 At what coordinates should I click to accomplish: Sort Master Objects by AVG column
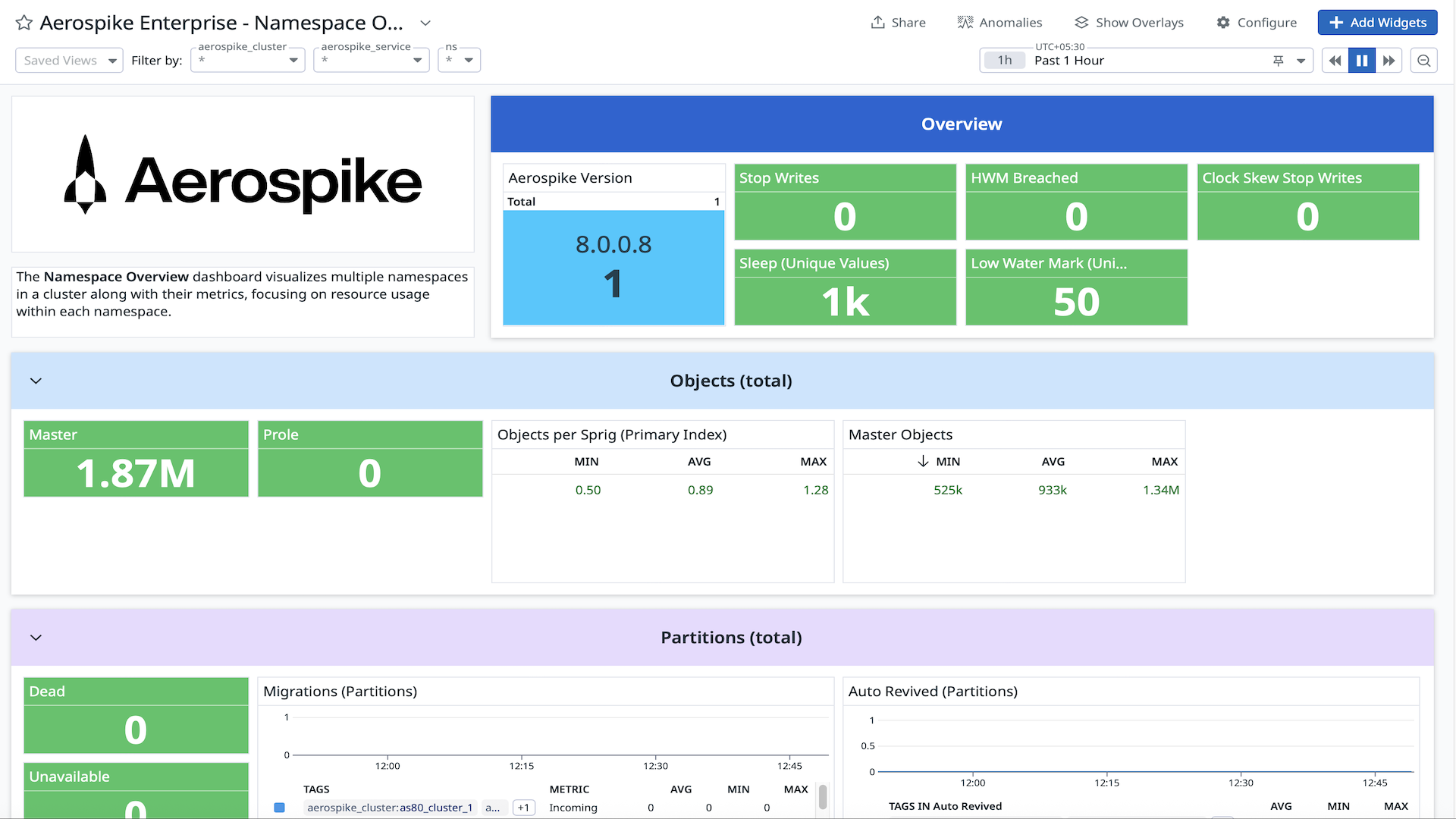tap(1053, 462)
